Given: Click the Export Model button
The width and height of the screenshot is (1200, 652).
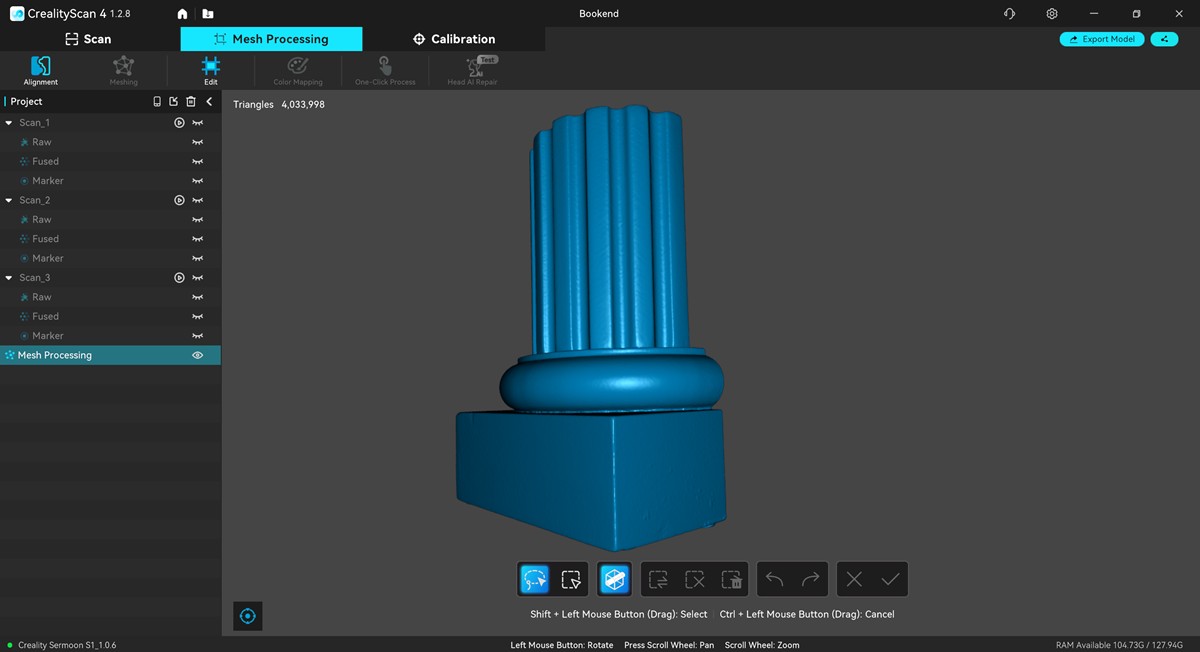Looking at the screenshot, I should point(1102,39).
